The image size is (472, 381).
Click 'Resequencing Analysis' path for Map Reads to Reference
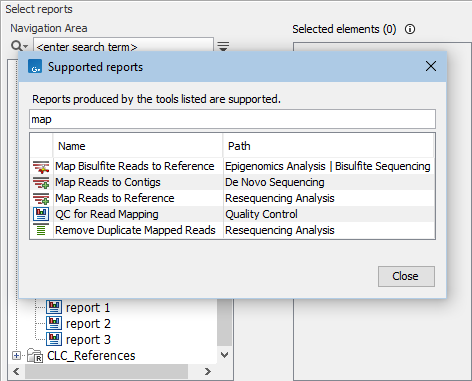(280, 198)
